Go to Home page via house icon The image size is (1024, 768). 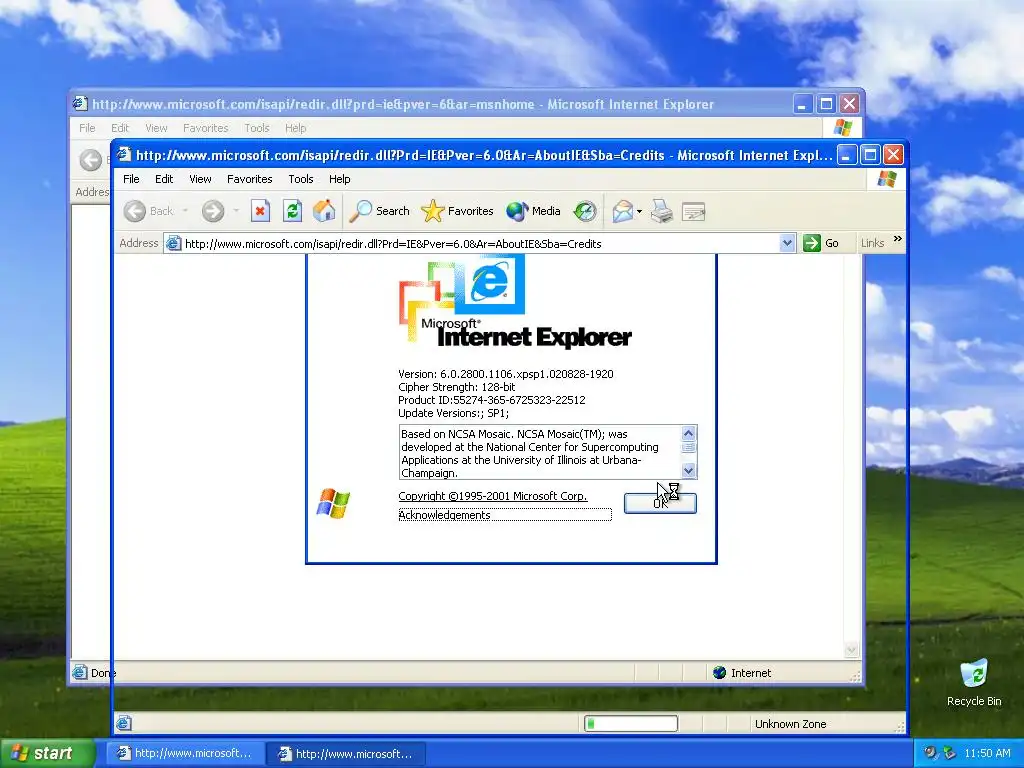324,211
